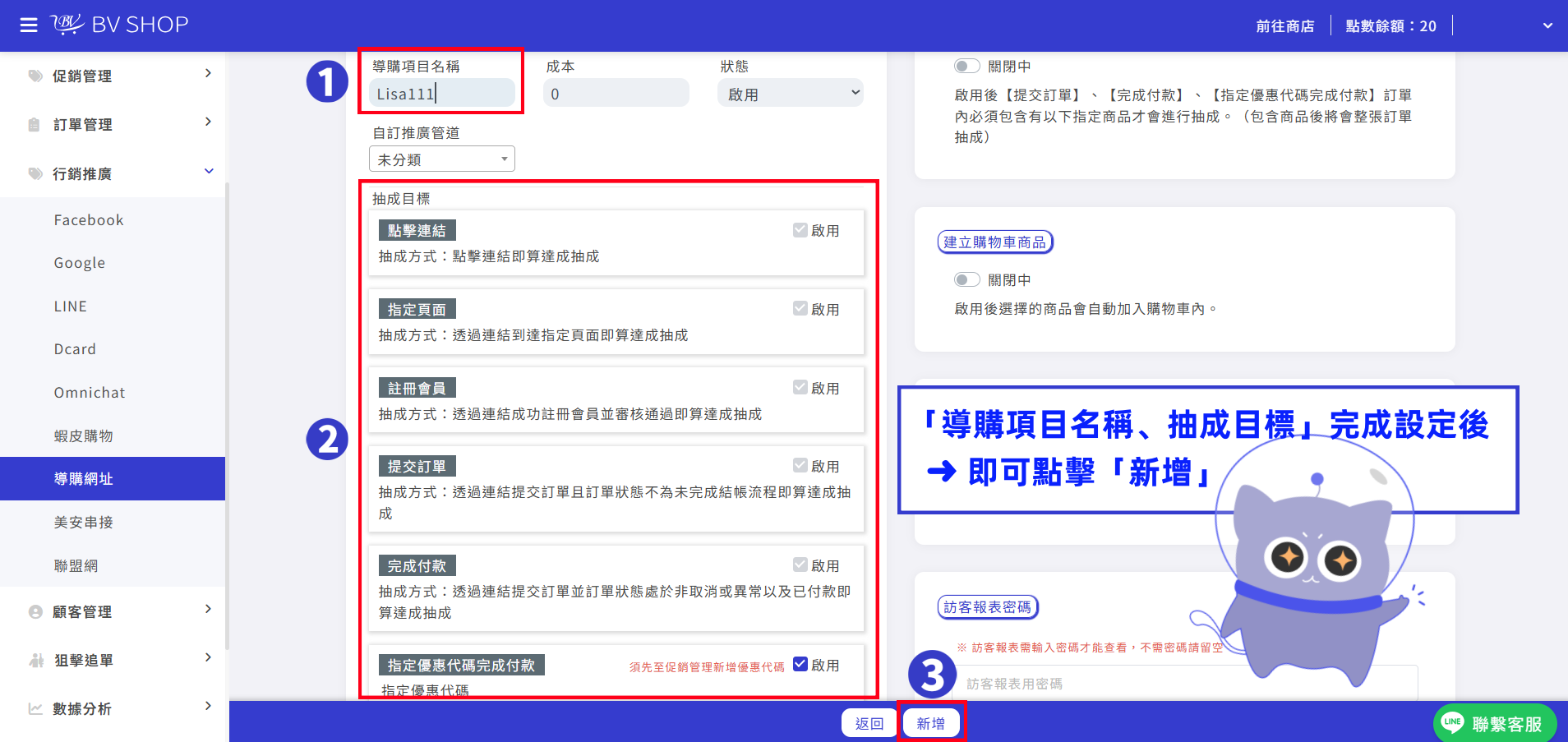Open the hamburger menu icon
Image resolution: width=1568 pixels, height=742 pixels.
tap(29, 25)
